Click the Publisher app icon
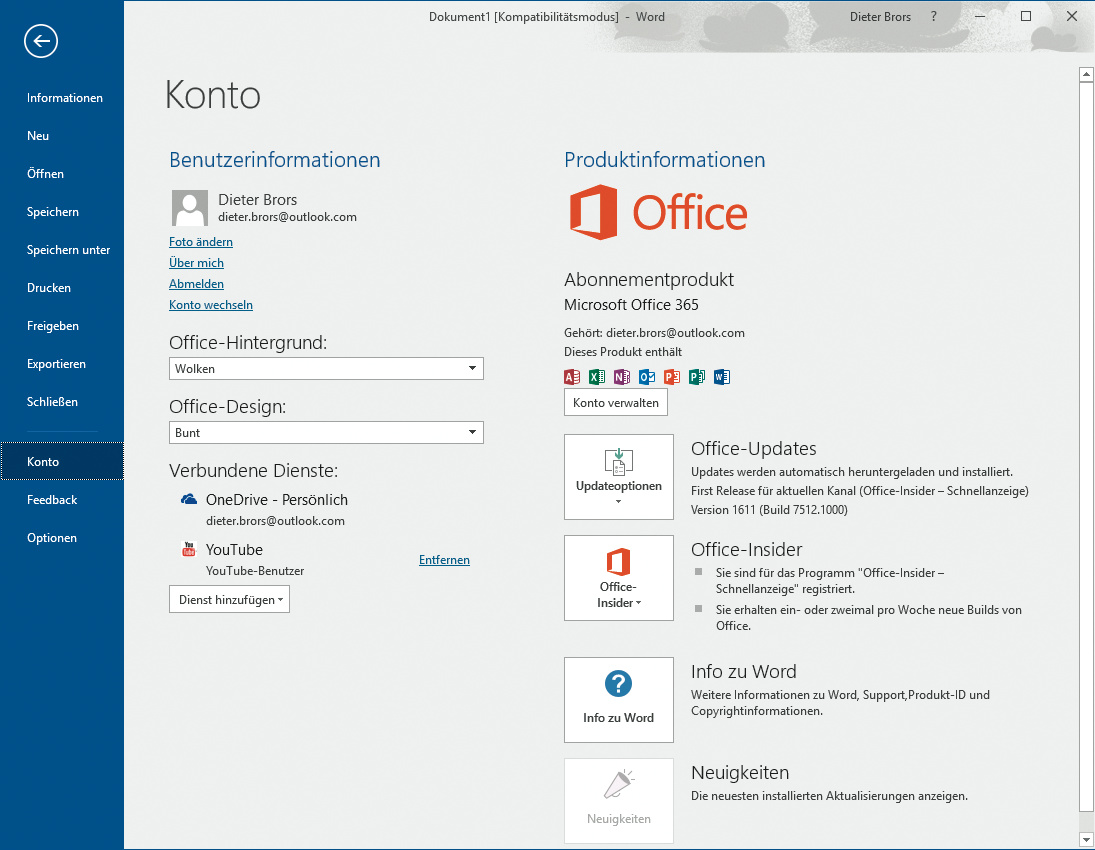The image size is (1095, 850). pyautogui.click(x=697, y=377)
